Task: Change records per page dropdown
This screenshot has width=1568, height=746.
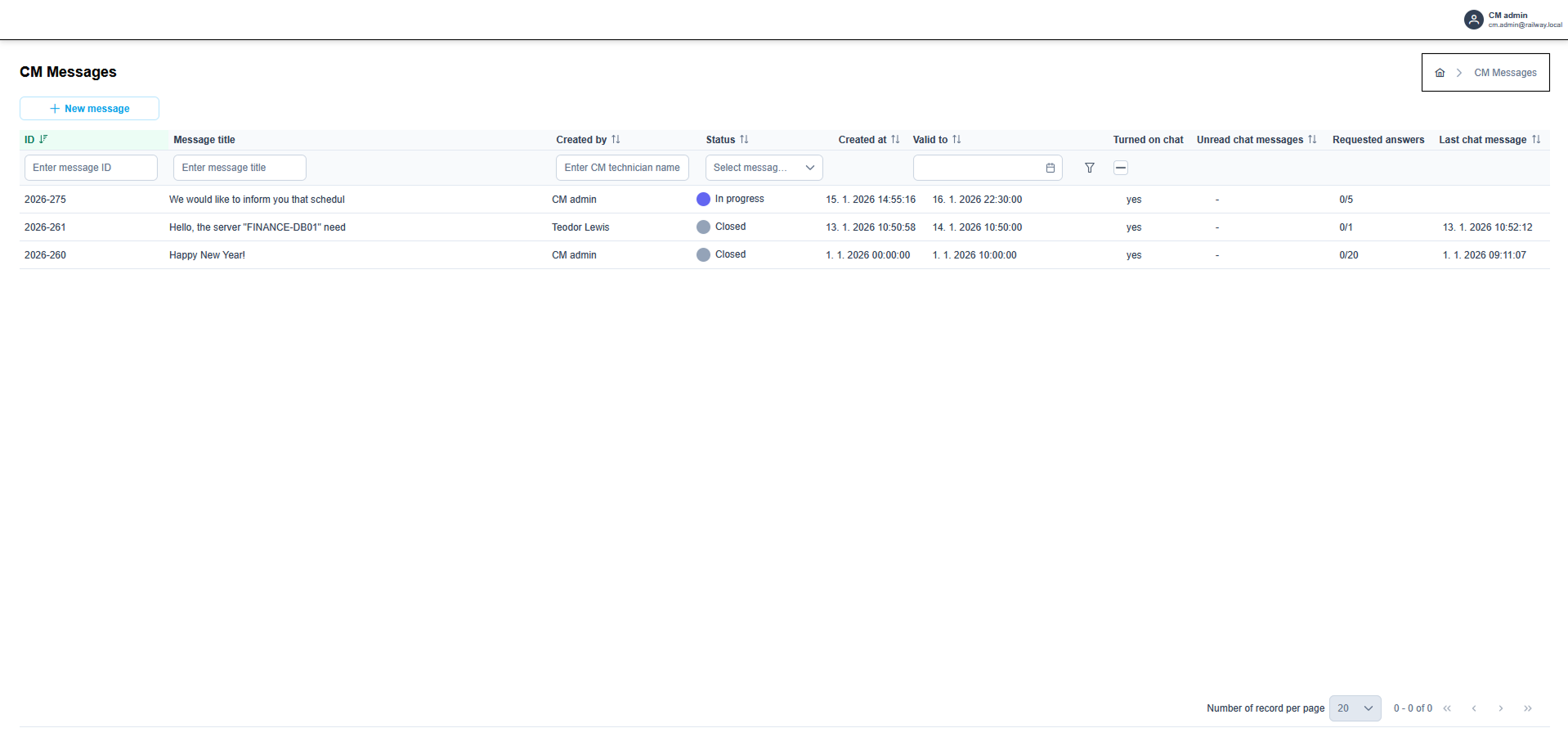Action: [x=1355, y=708]
